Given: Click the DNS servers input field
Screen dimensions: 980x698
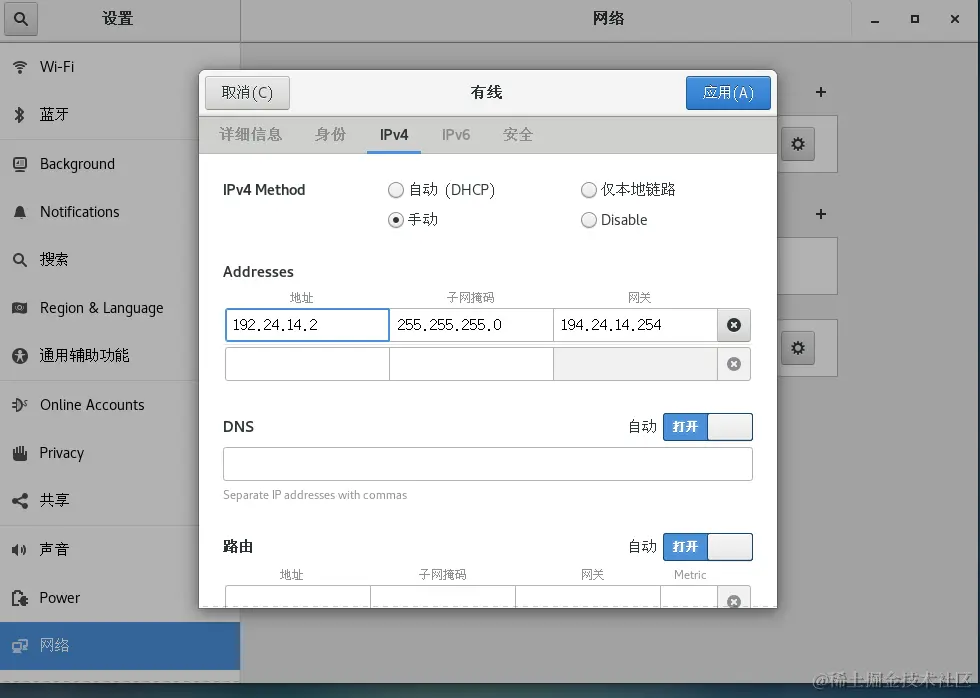Looking at the screenshot, I should (488, 464).
